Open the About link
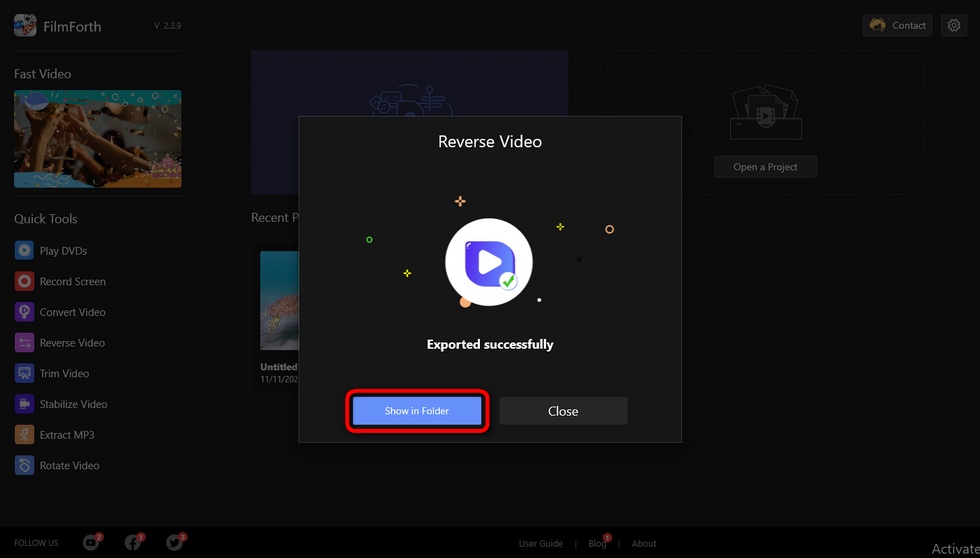 [x=644, y=544]
